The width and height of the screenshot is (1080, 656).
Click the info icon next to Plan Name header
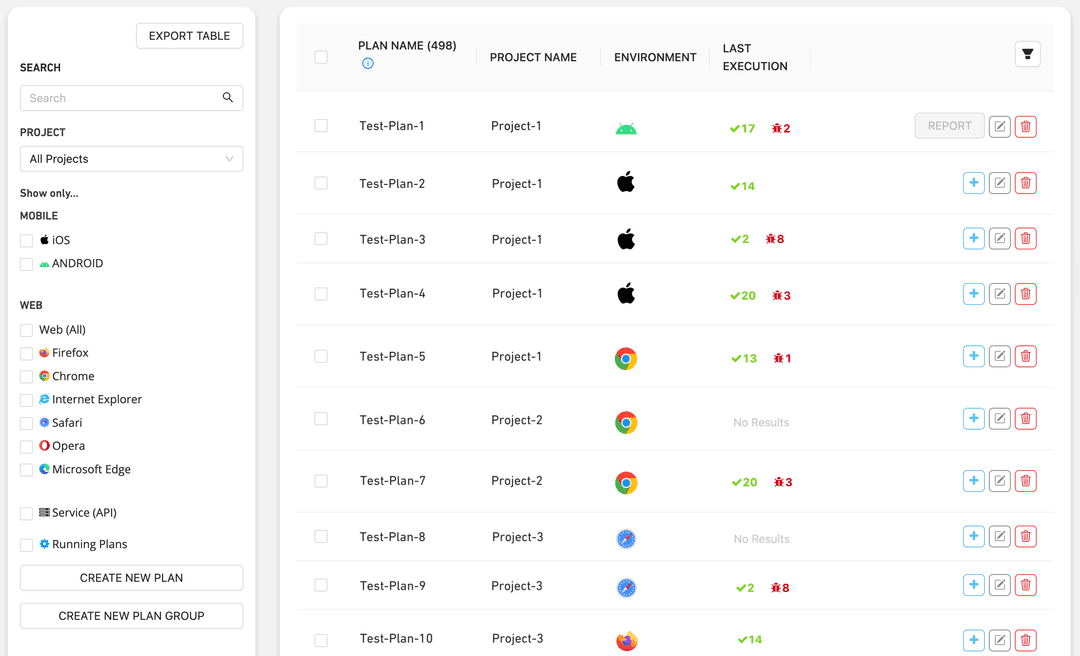(x=368, y=63)
